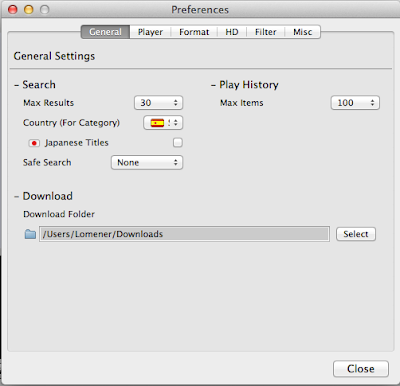This screenshot has height=386, width=400.
Task: Open the Format tab
Action: [x=194, y=32]
